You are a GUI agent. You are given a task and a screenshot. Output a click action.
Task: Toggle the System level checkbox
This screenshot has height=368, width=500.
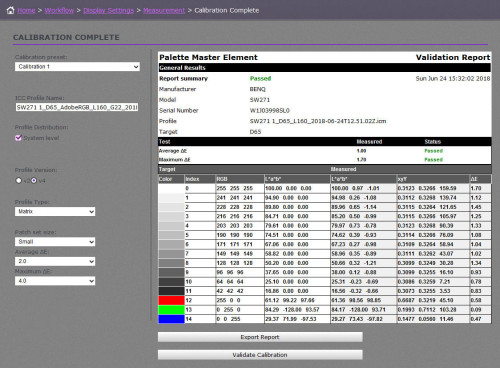point(18,138)
